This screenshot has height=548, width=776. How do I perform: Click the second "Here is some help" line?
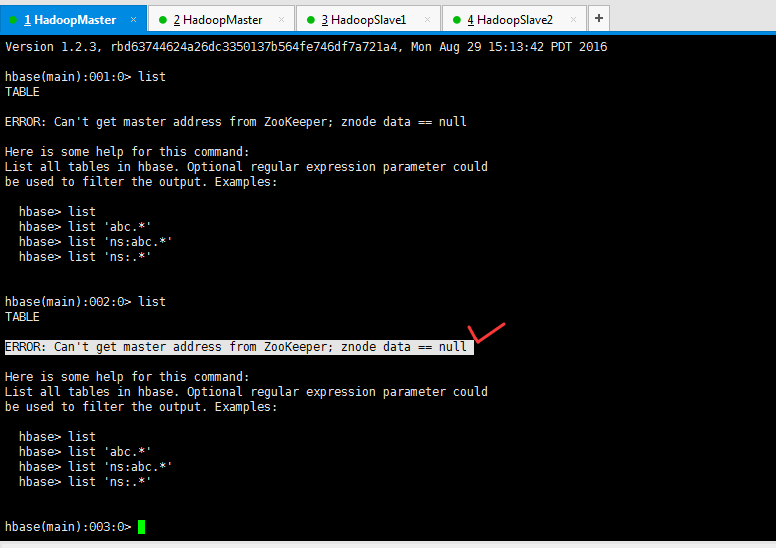(x=127, y=377)
